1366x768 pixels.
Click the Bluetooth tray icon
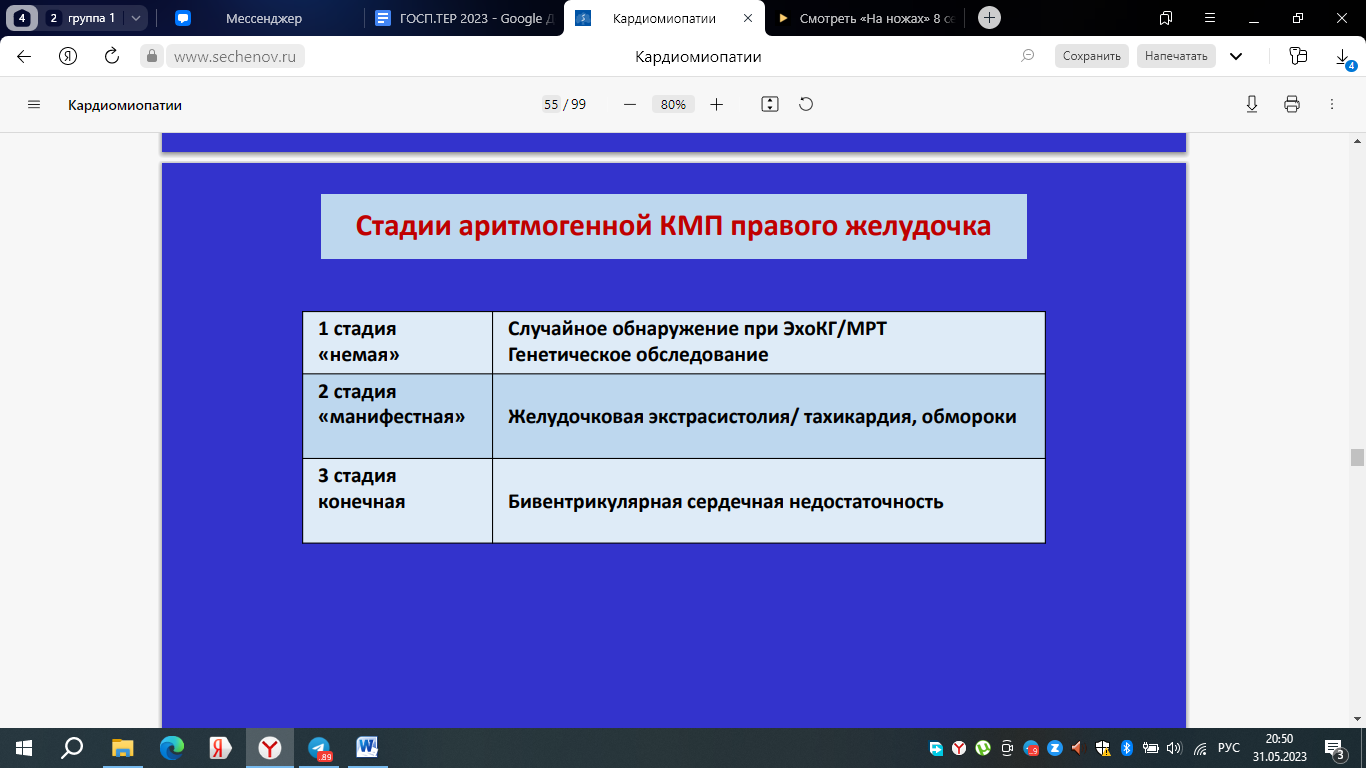[x=1126, y=747]
